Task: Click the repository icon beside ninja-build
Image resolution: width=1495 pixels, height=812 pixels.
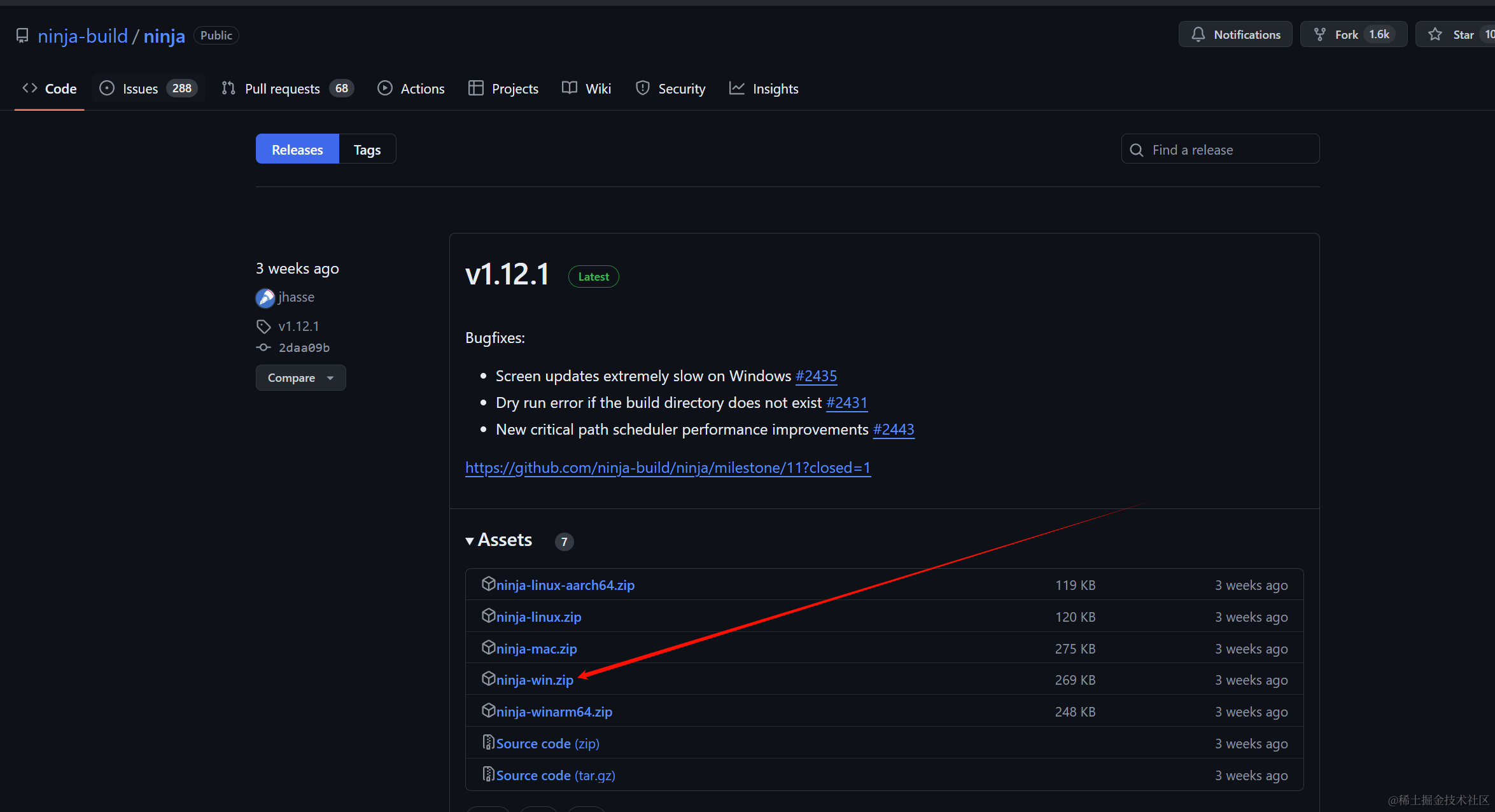Action: click(22, 36)
